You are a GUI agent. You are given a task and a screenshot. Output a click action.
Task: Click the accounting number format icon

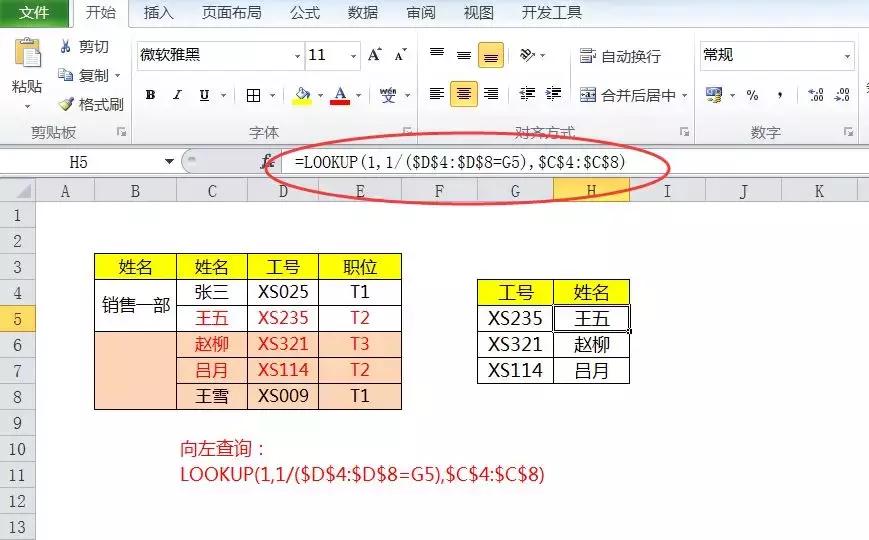713,95
